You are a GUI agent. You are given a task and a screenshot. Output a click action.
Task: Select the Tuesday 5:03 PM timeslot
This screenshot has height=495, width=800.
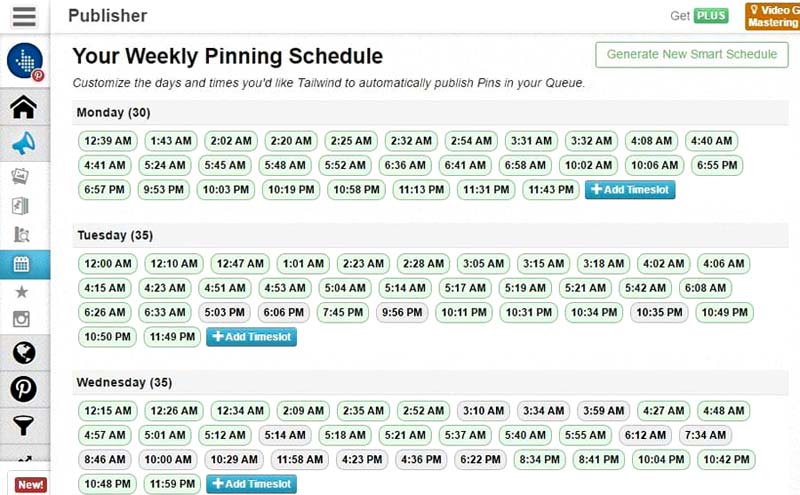click(224, 312)
